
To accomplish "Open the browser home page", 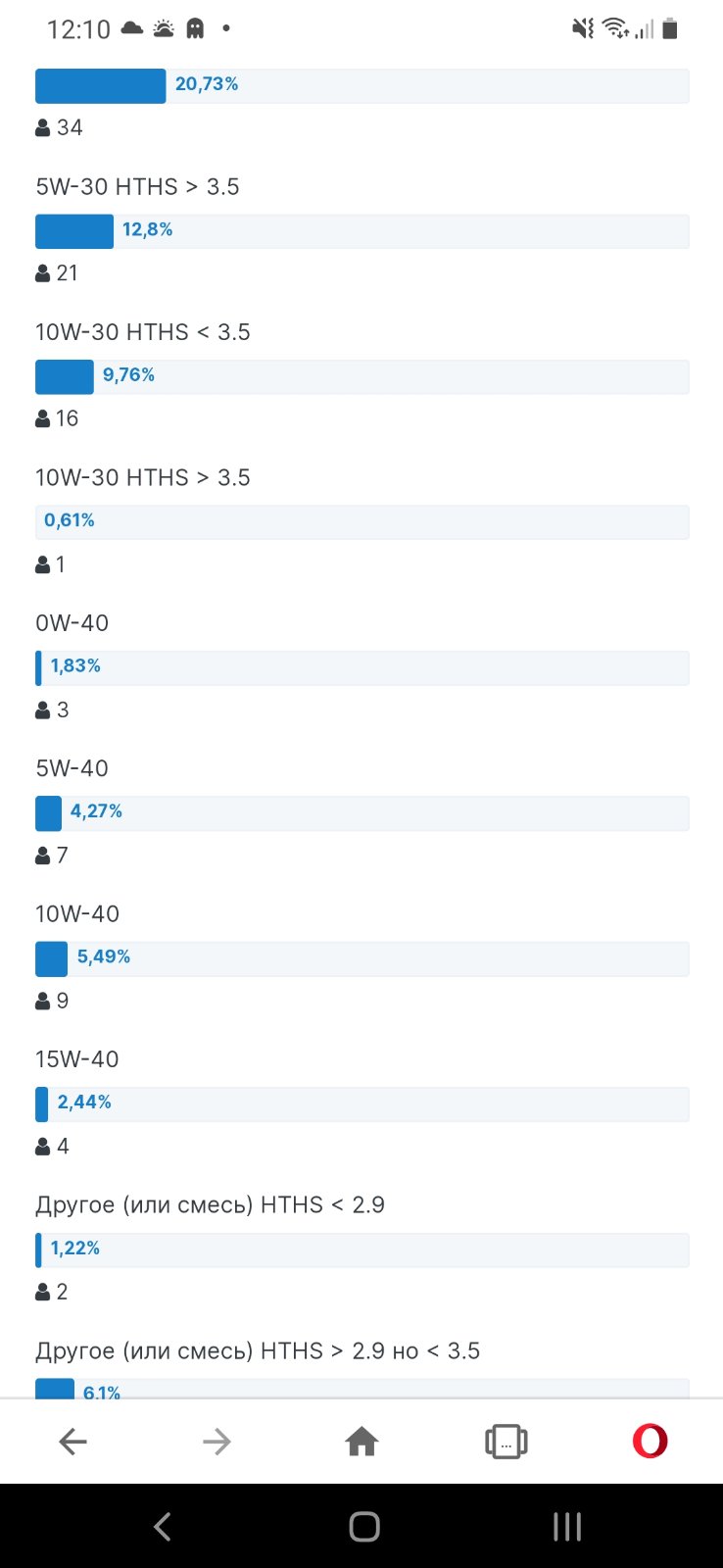I will point(361,1442).
